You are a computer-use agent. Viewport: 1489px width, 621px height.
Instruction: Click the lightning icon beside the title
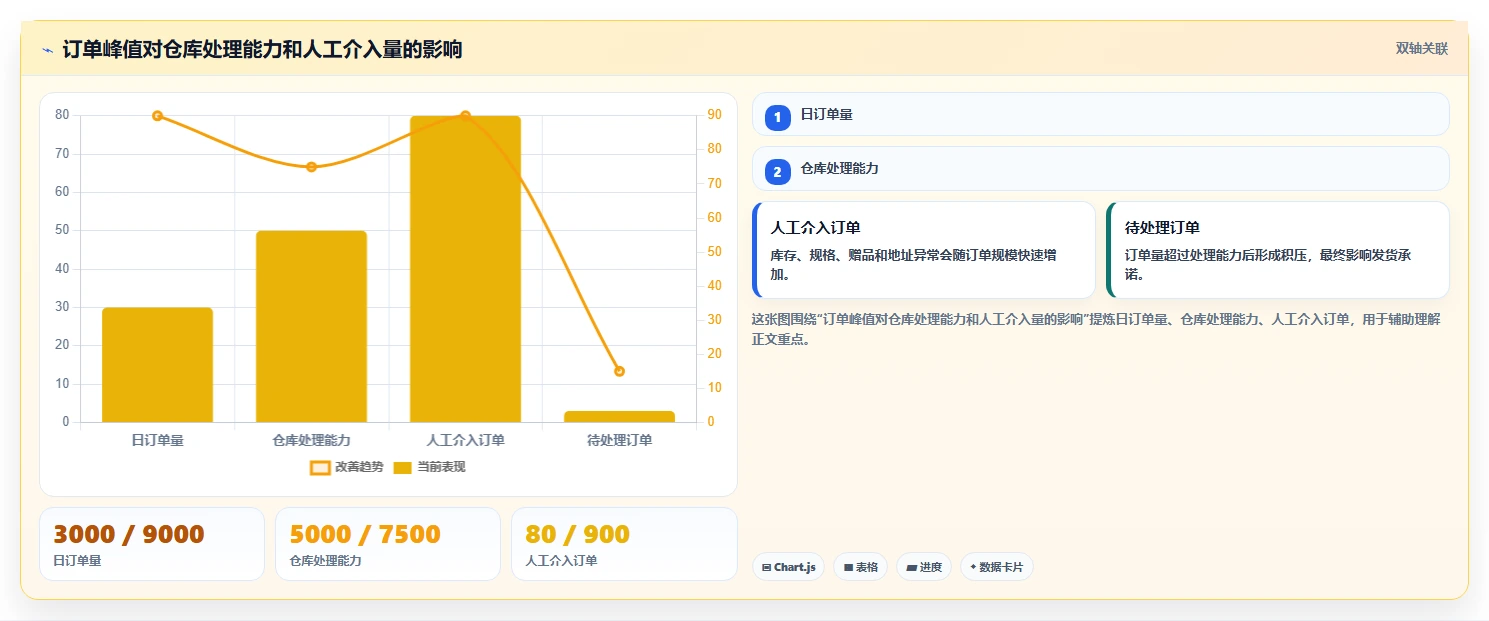coord(47,50)
